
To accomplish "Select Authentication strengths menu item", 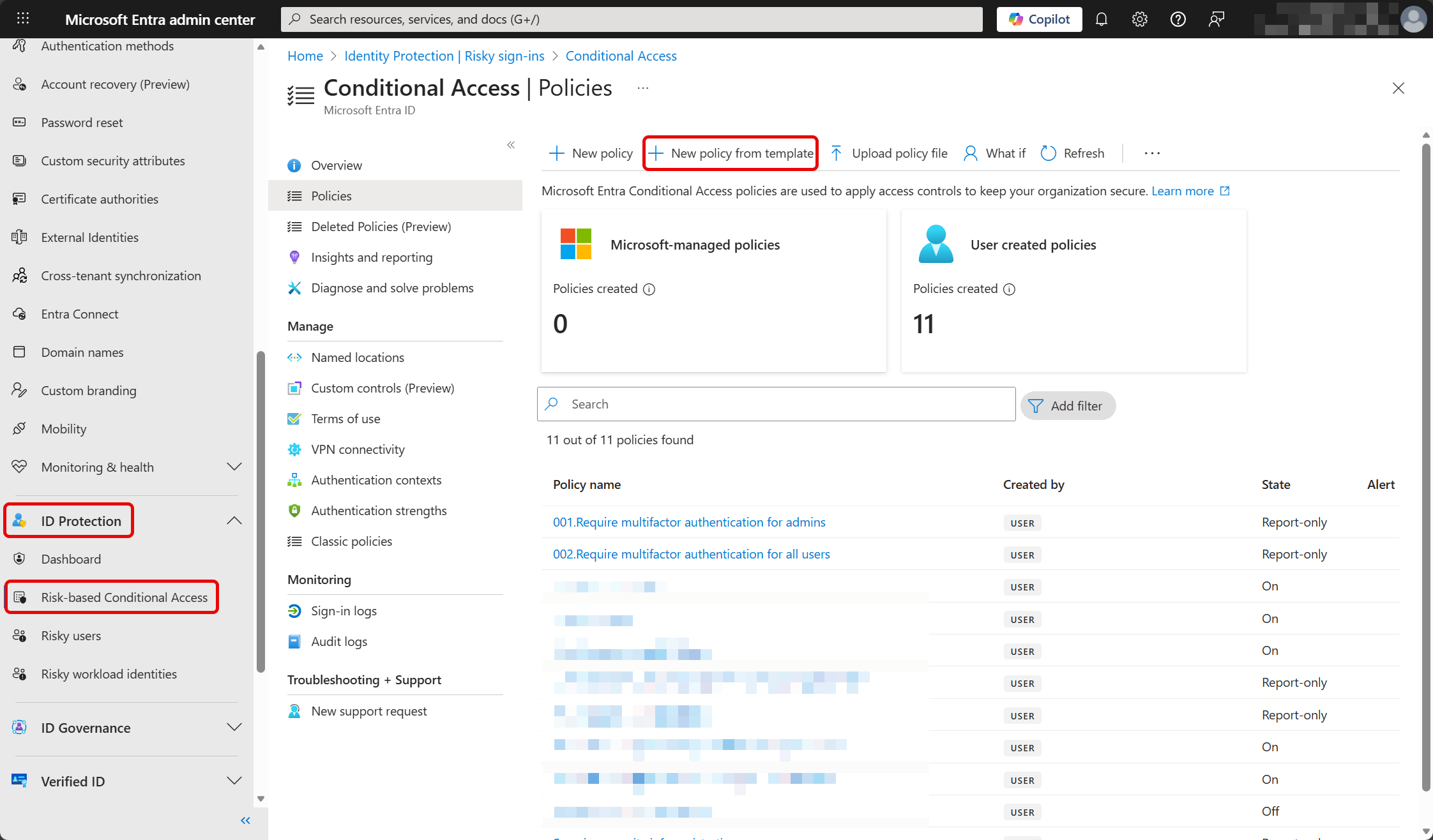I will pos(379,511).
